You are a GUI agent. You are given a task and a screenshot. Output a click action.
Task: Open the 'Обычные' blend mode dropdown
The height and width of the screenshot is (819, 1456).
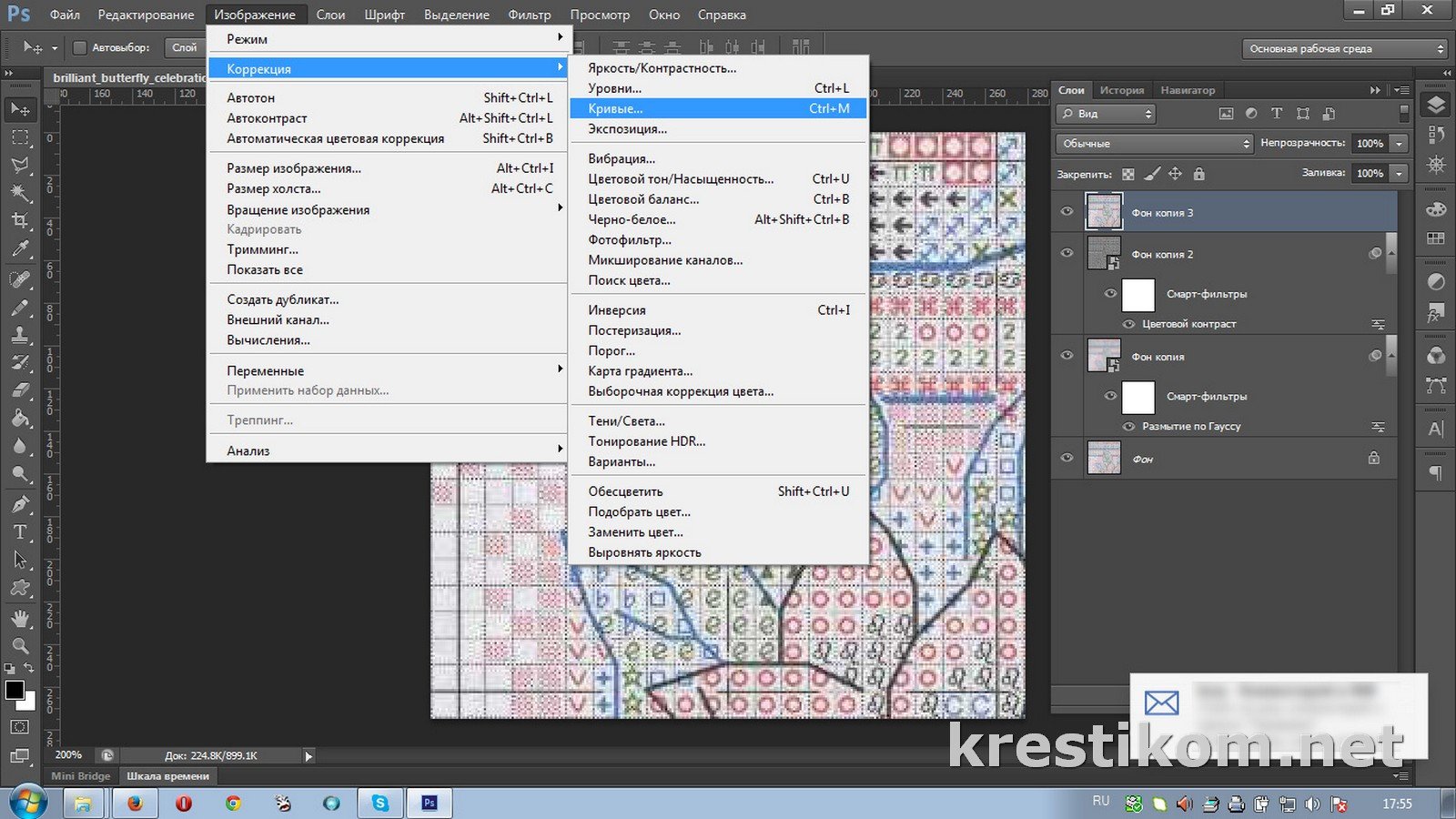point(1154,144)
